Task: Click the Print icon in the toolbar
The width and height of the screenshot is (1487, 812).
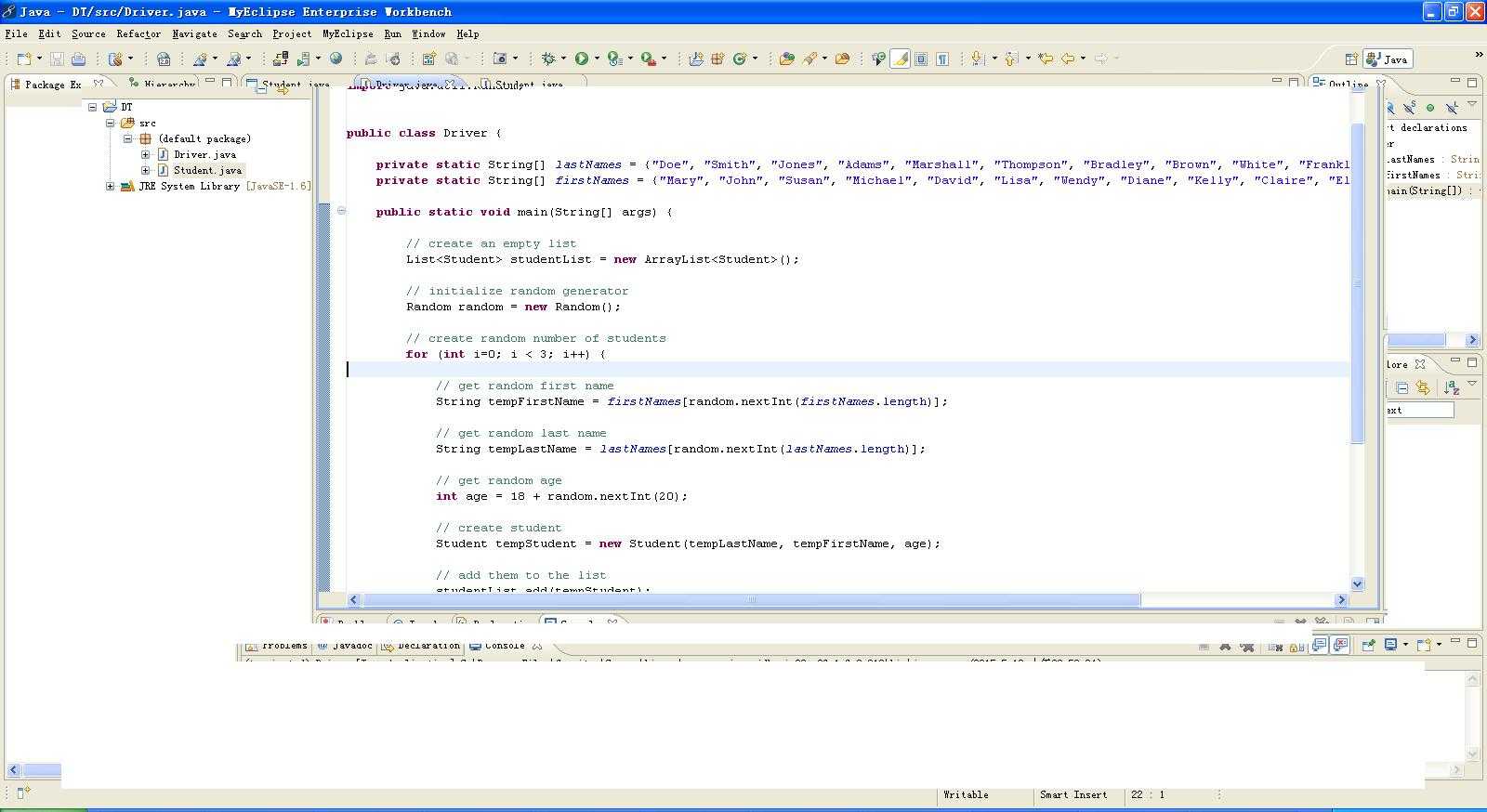Action: tap(79, 59)
